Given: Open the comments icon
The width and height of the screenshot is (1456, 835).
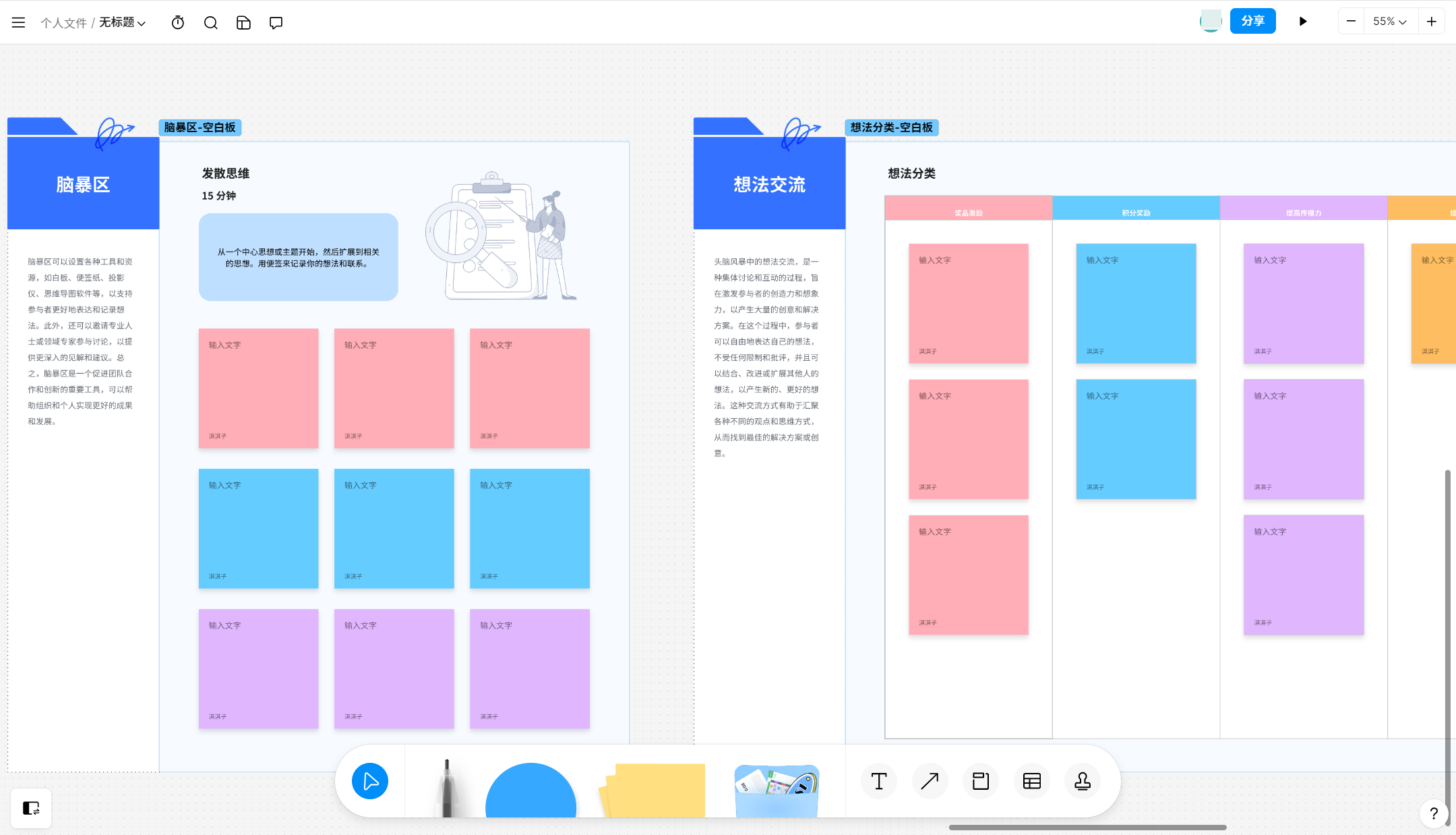Looking at the screenshot, I should 276,22.
